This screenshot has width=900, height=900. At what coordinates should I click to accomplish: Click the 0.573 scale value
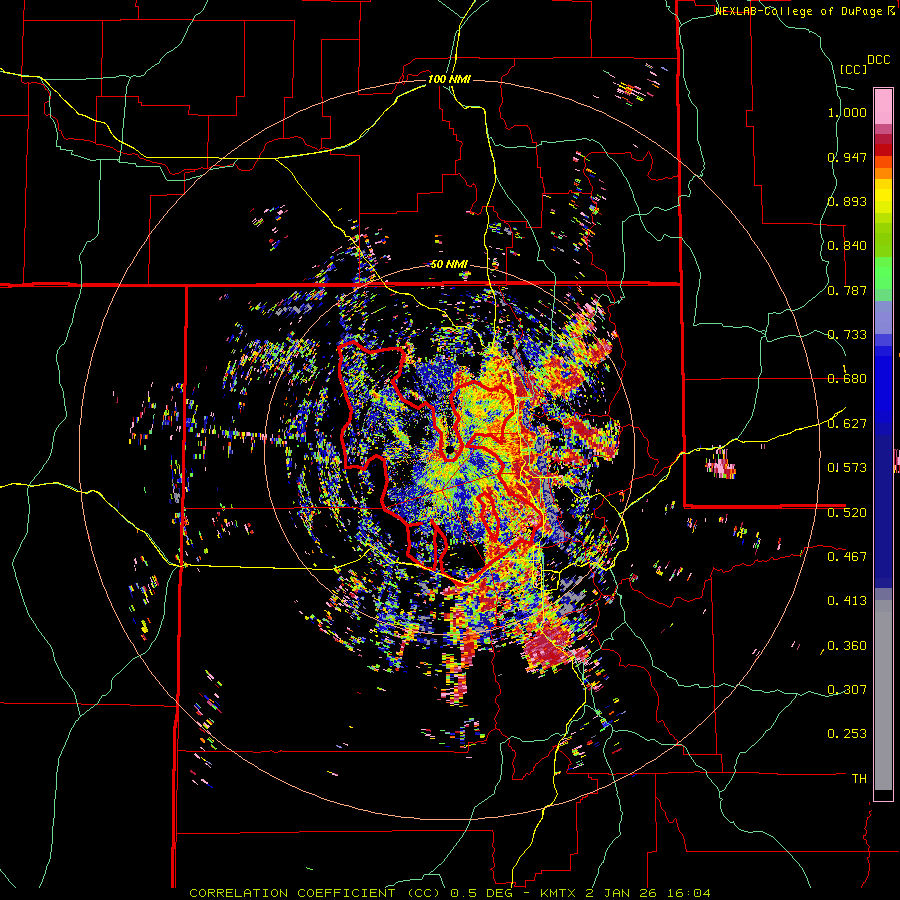point(847,468)
